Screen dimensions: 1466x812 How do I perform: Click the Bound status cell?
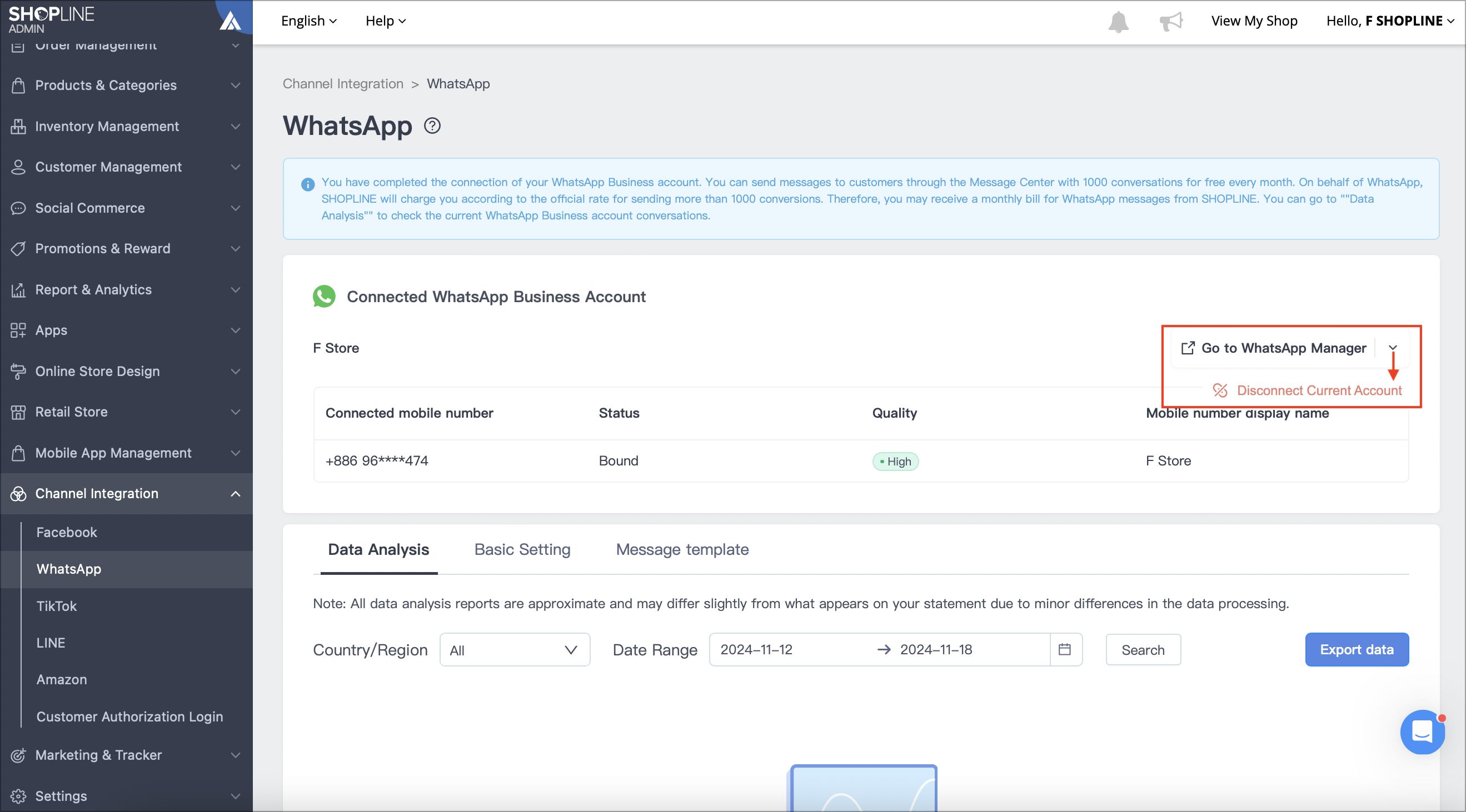(618, 460)
